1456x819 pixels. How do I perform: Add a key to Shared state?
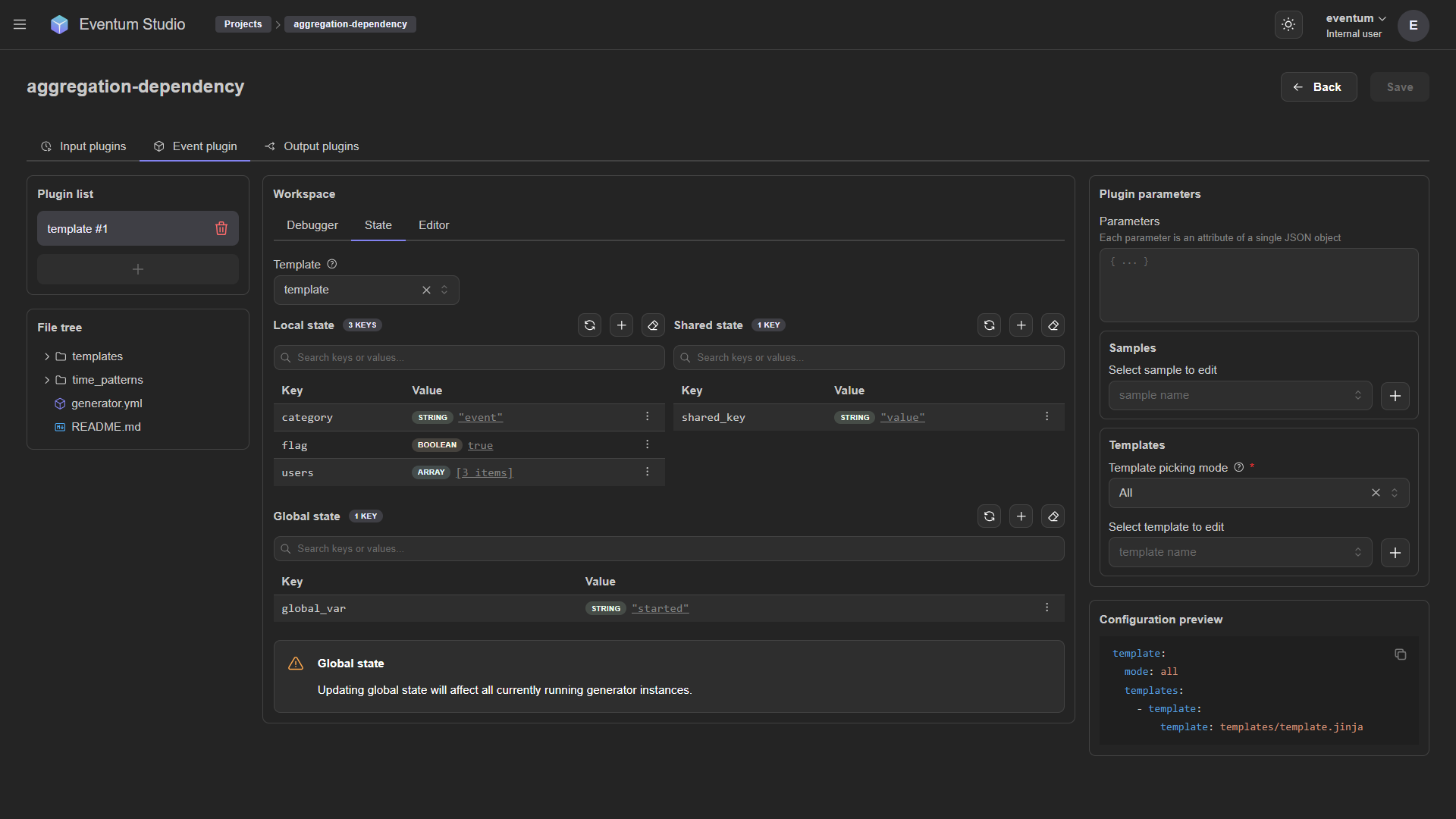(x=1021, y=325)
